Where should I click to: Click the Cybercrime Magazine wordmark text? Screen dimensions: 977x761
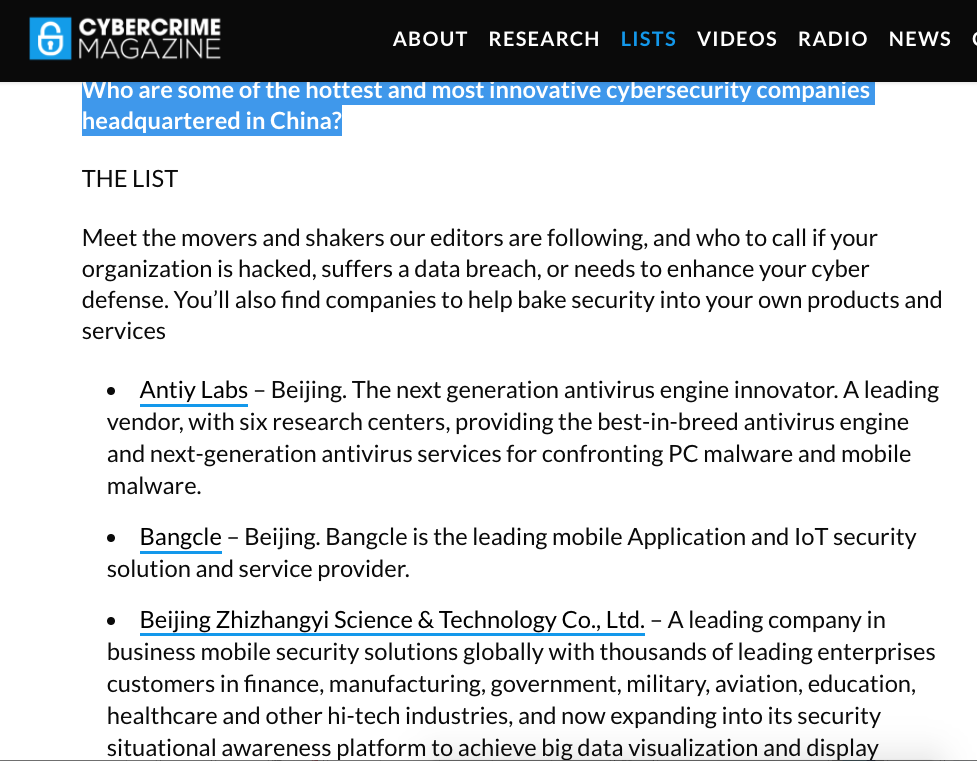coord(150,38)
